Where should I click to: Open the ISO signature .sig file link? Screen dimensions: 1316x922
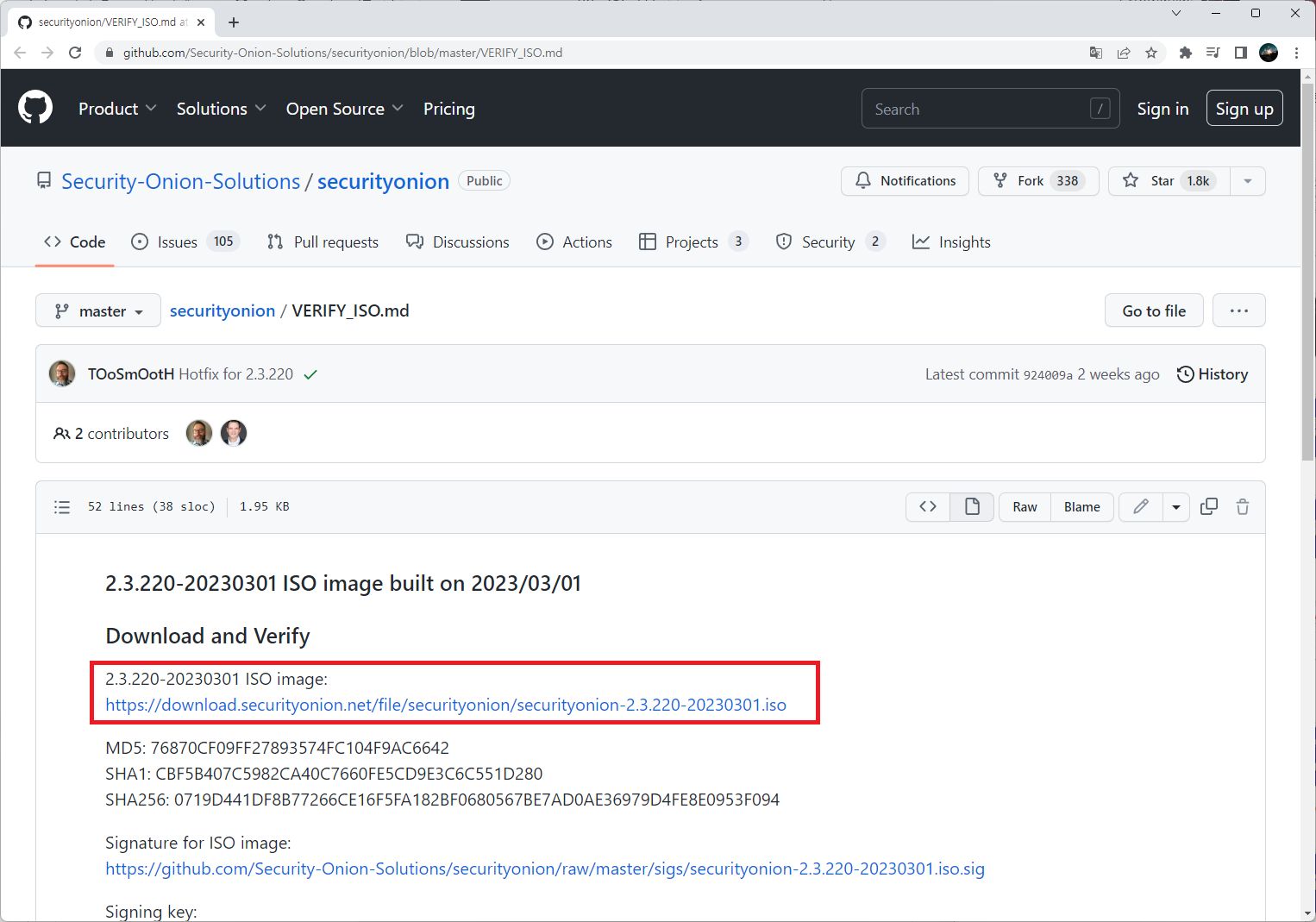pyautogui.click(x=545, y=869)
